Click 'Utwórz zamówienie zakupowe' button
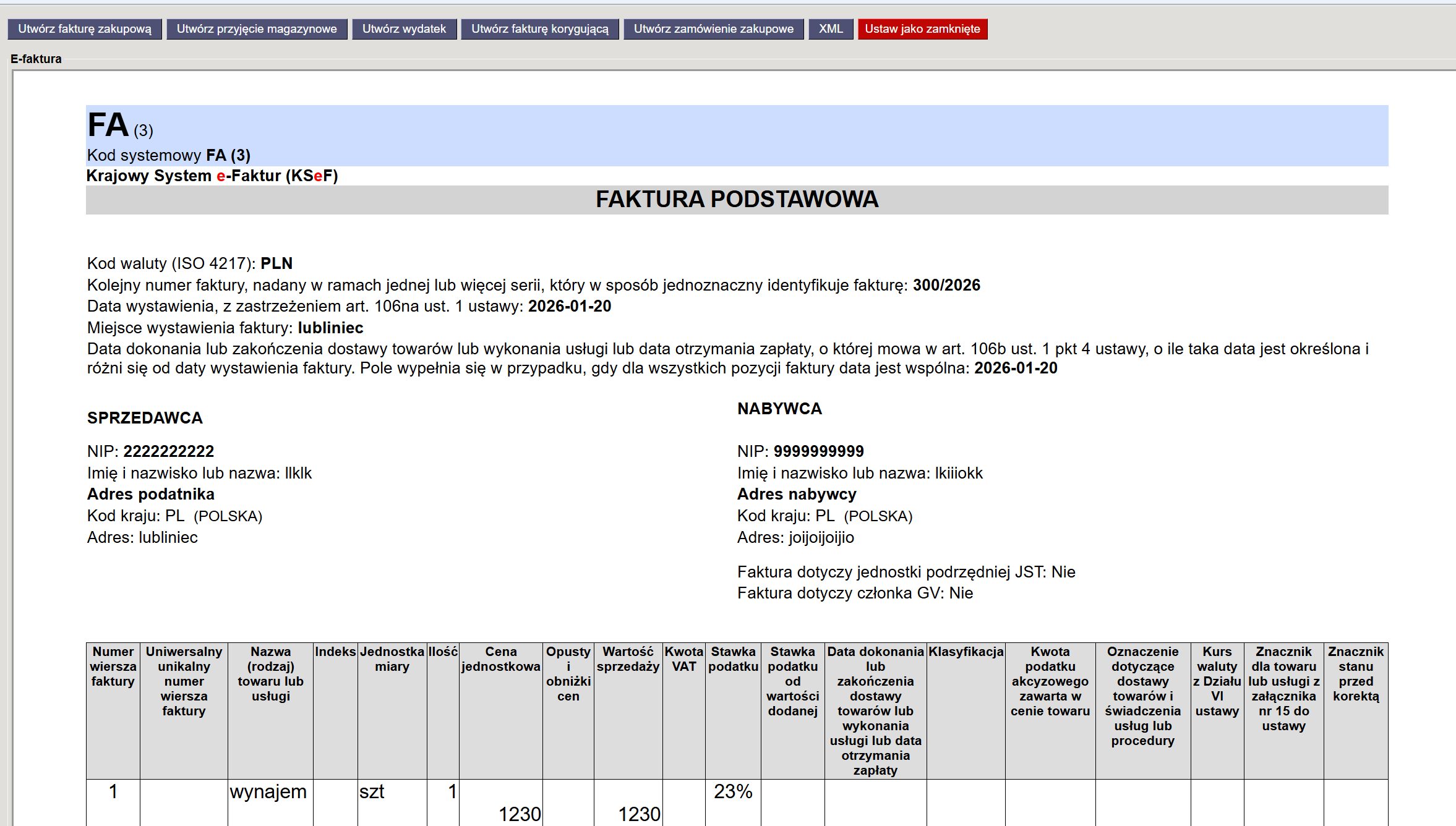 coord(713,29)
